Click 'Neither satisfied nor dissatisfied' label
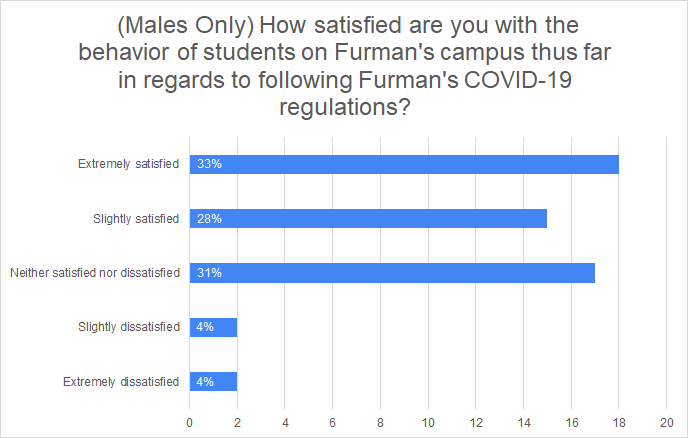Viewport: 688px width, 438px height. pos(94,272)
